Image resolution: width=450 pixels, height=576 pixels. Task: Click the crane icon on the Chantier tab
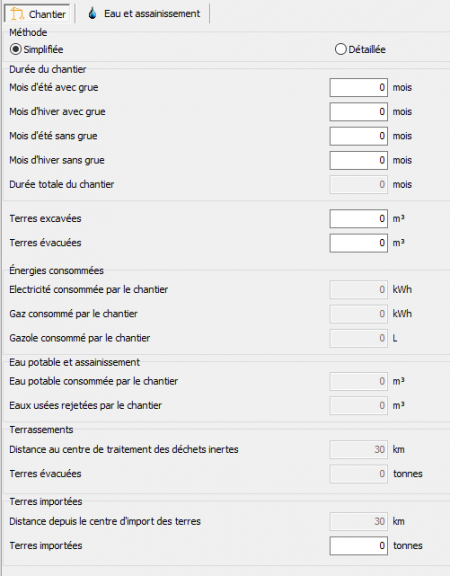(17, 14)
